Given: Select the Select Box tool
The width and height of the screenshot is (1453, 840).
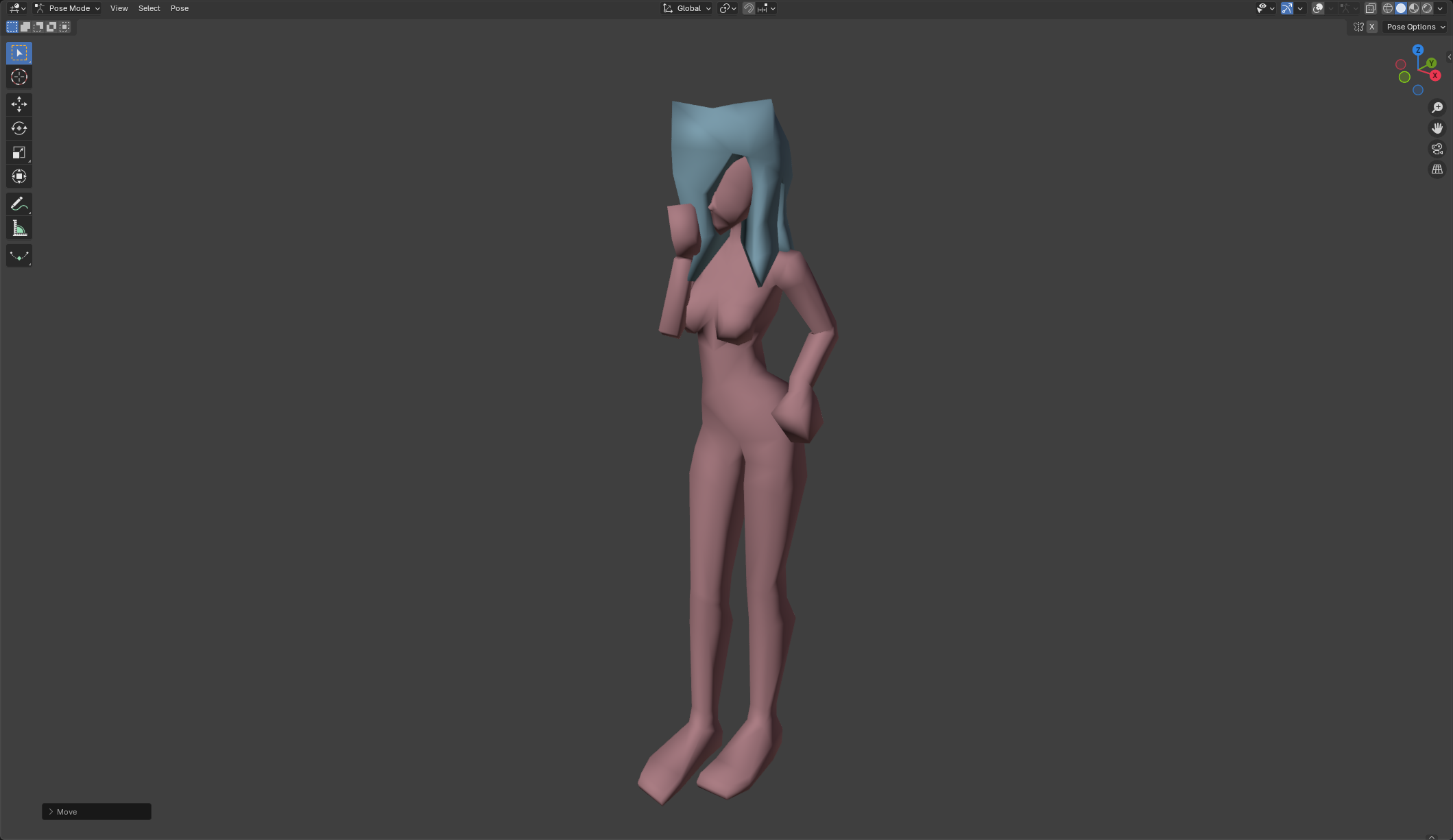Looking at the screenshot, I should [x=19, y=53].
